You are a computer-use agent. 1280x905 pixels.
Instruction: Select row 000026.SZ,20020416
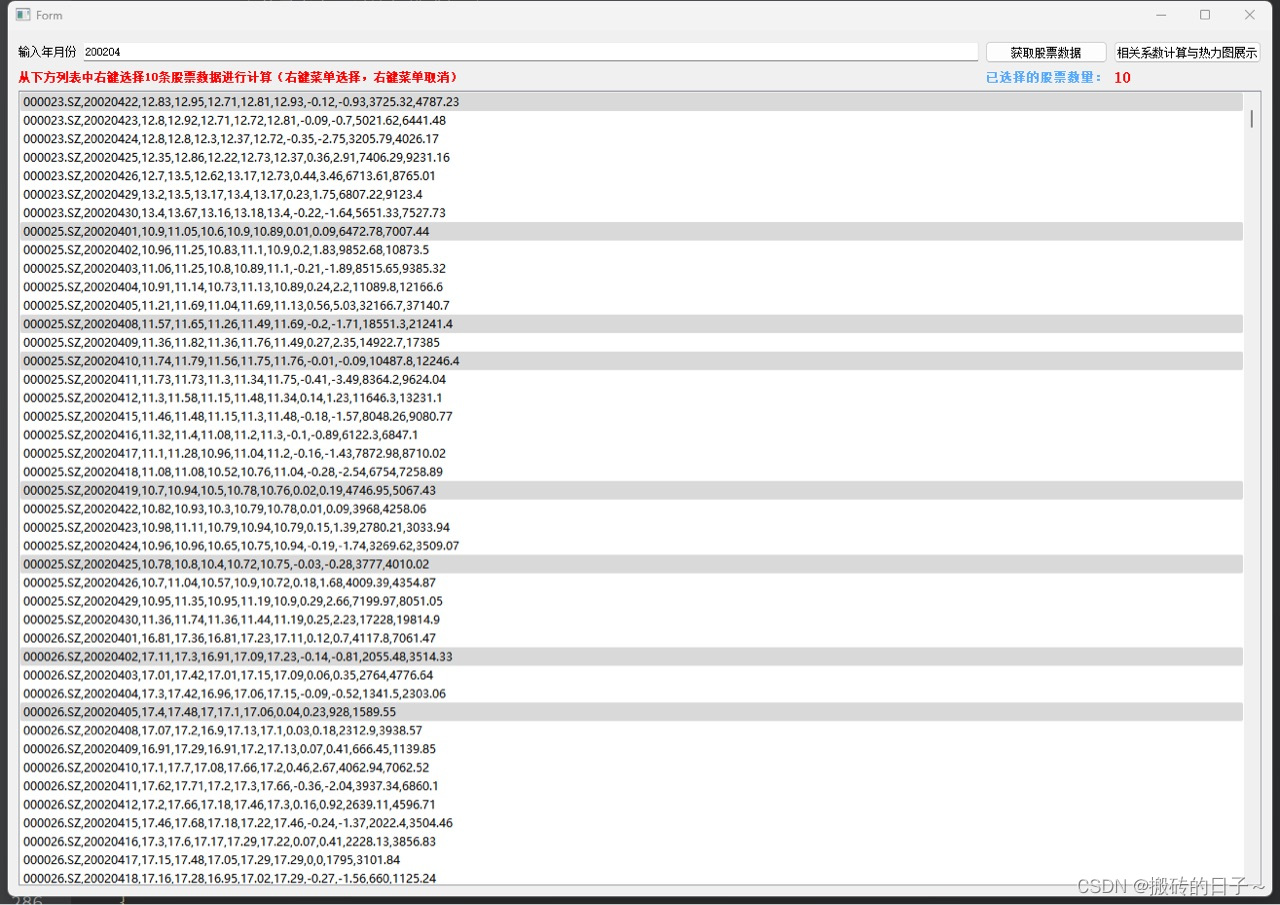click(x=631, y=842)
